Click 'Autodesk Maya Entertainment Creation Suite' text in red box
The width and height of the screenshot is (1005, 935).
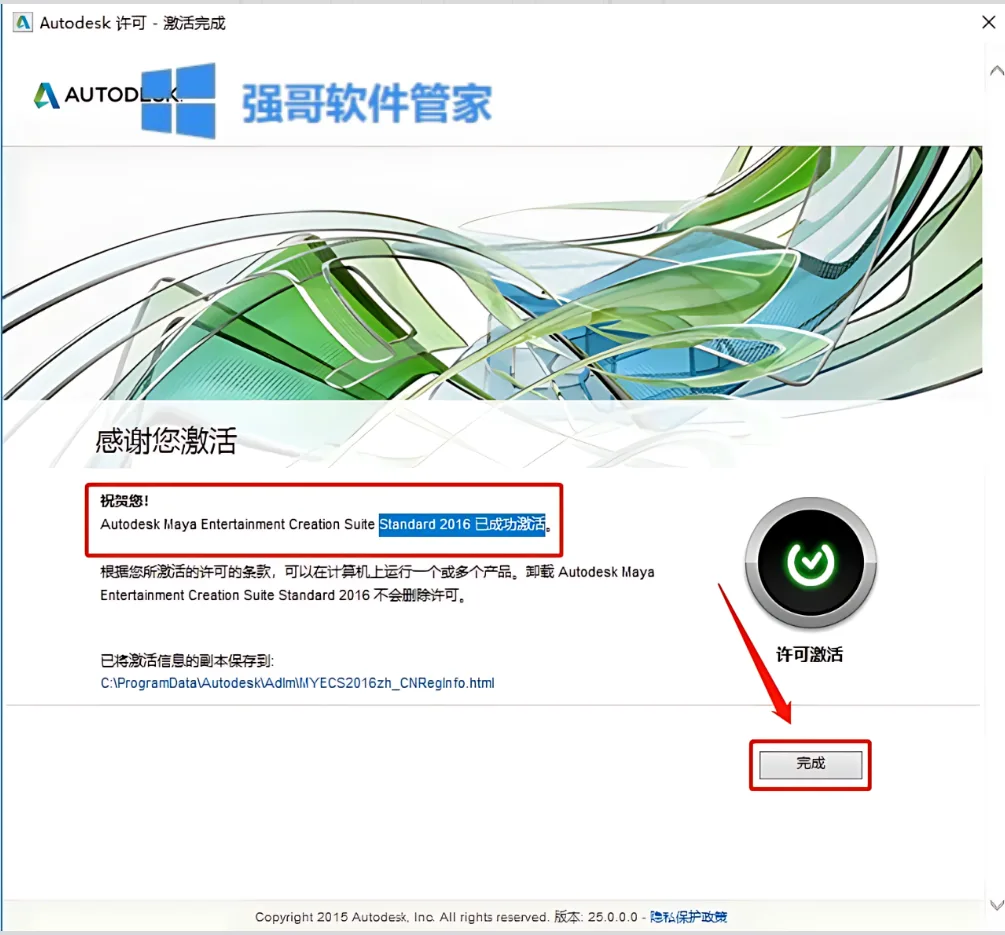pos(237,524)
